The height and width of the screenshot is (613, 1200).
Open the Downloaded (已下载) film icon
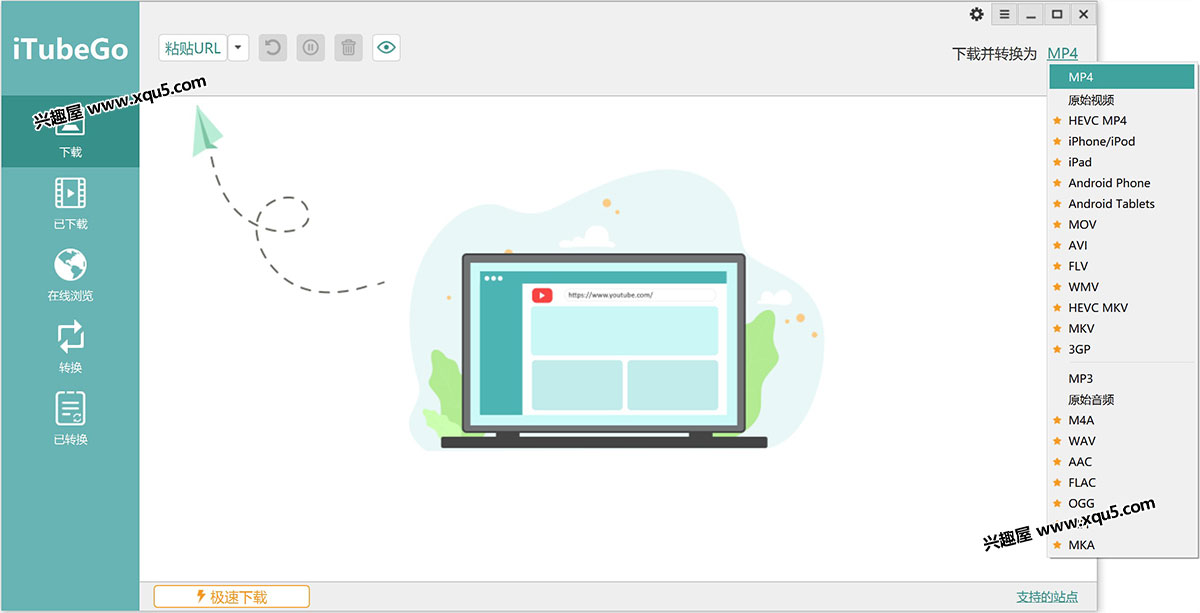click(x=70, y=192)
